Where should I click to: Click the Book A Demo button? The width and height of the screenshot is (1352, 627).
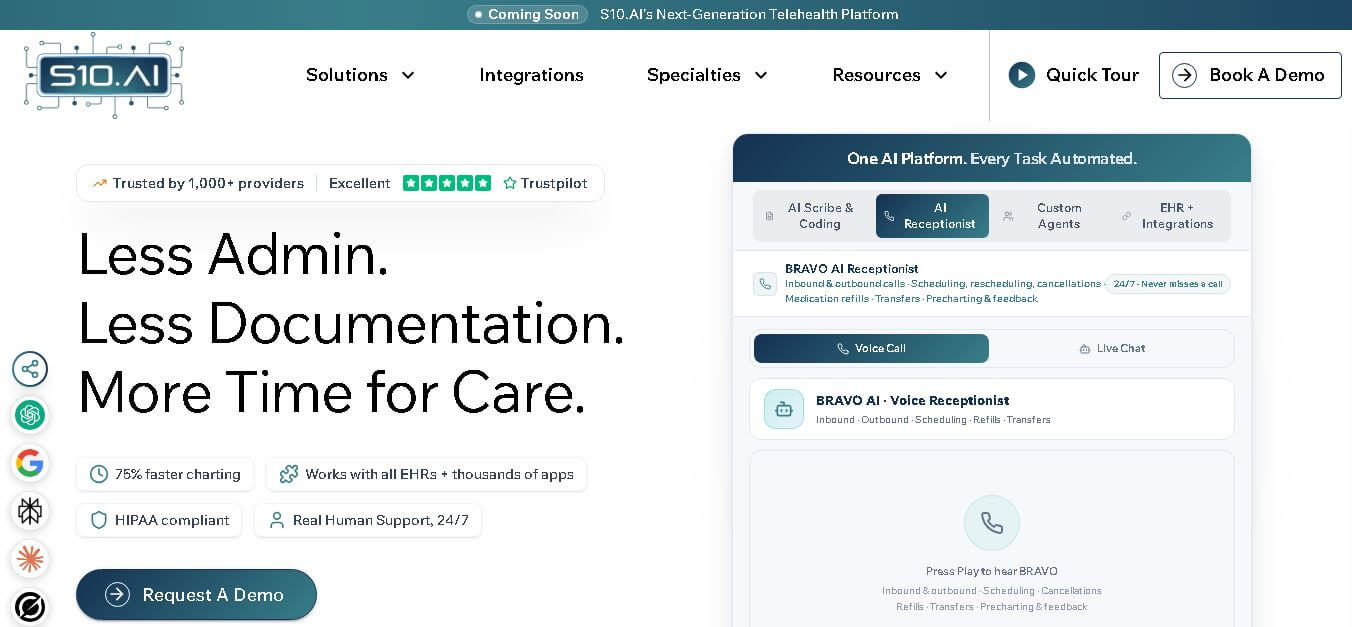tap(1250, 75)
